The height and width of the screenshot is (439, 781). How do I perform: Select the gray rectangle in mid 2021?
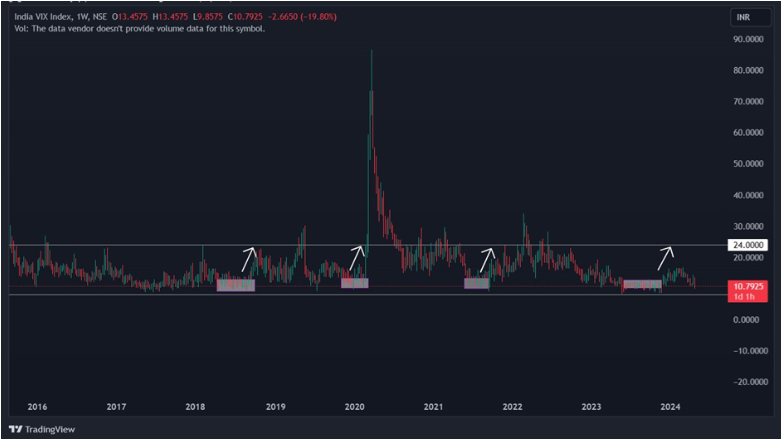click(x=476, y=284)
